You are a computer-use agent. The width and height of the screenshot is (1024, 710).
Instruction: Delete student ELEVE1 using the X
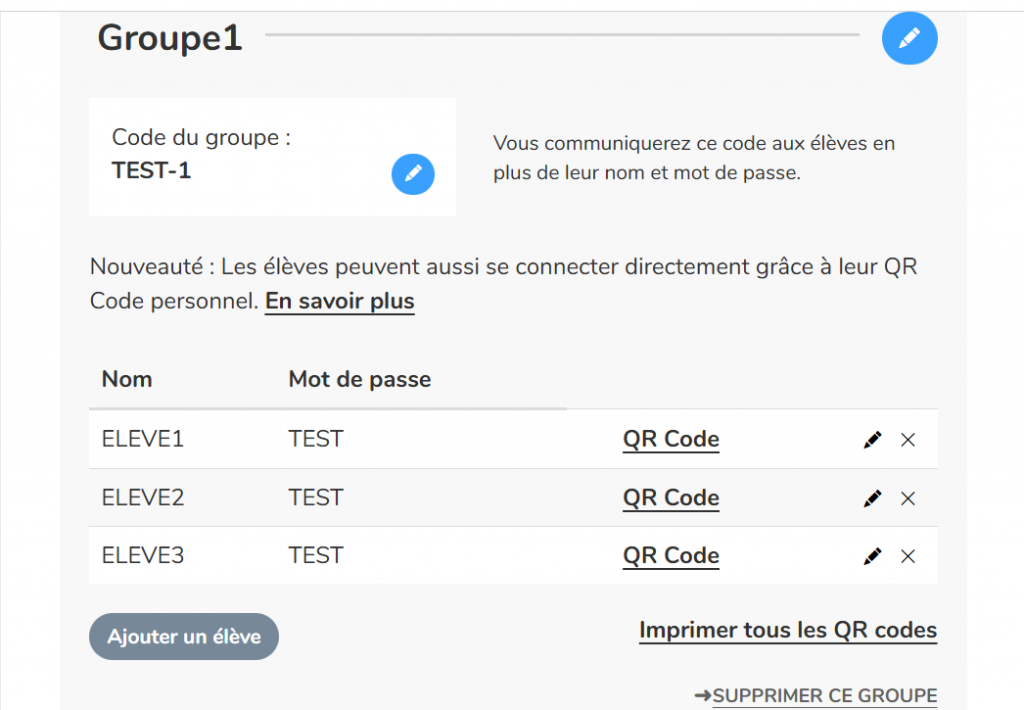tap(908, 440)
